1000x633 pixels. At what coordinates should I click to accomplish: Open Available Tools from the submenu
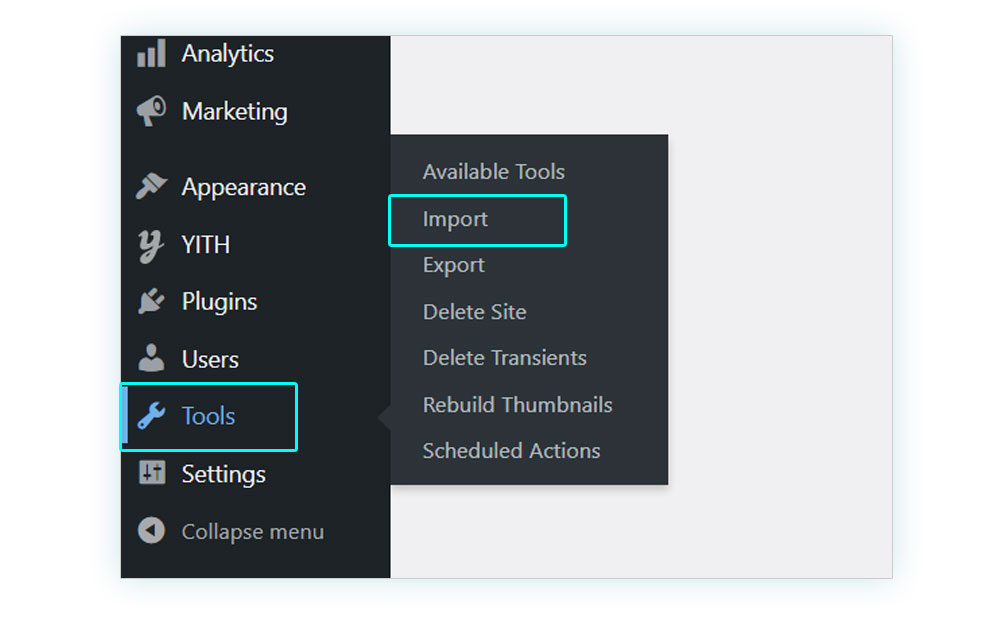(x=494, y=171)
